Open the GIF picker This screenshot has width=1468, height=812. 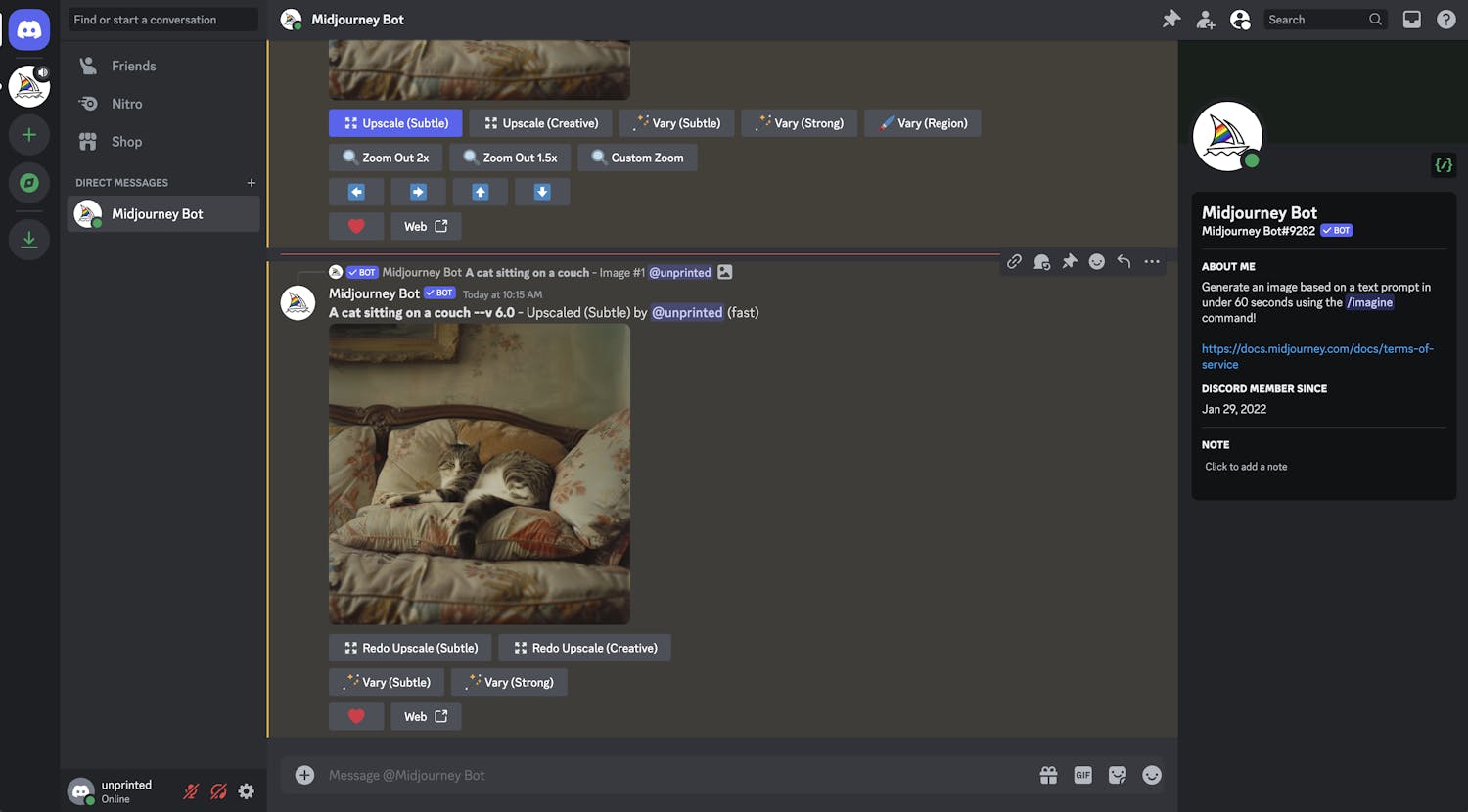[x=1082, y=775]
